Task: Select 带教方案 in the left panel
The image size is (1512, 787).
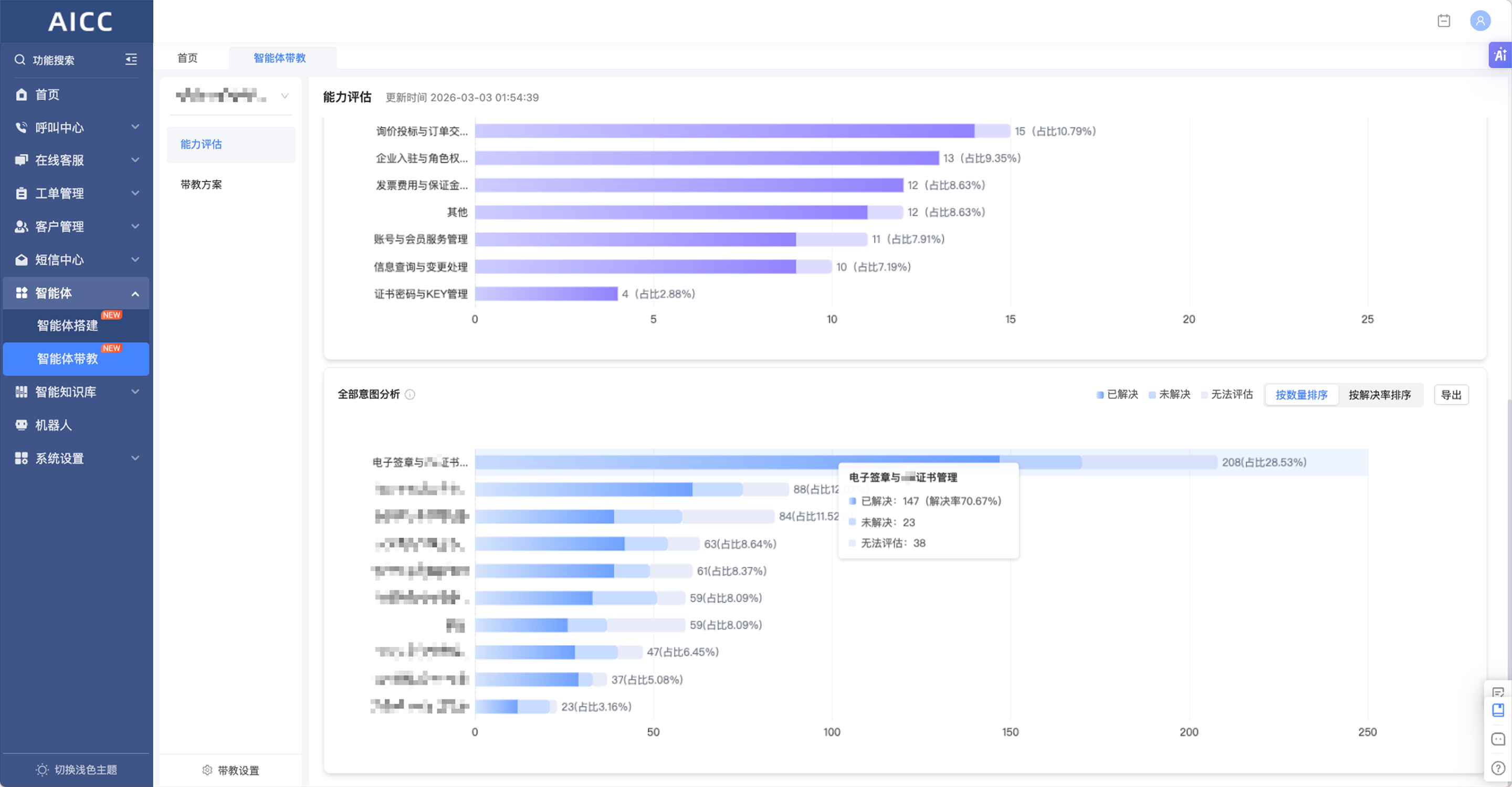Action: (201, 184)
